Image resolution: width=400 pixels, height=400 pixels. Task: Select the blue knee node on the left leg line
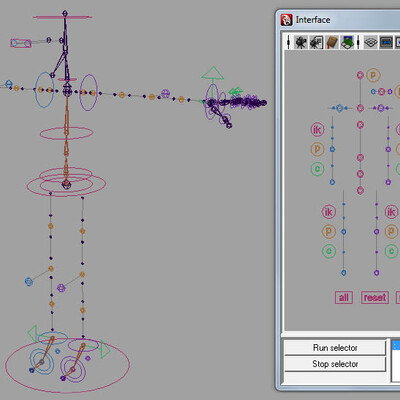click(x=344, y=231)
